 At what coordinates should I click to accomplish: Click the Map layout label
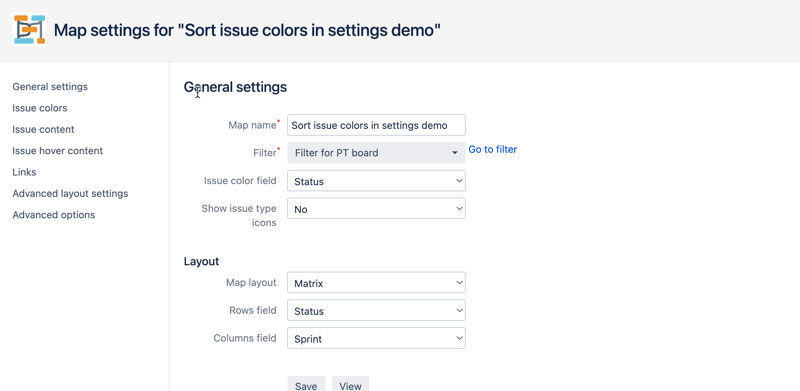coord(251,282)
